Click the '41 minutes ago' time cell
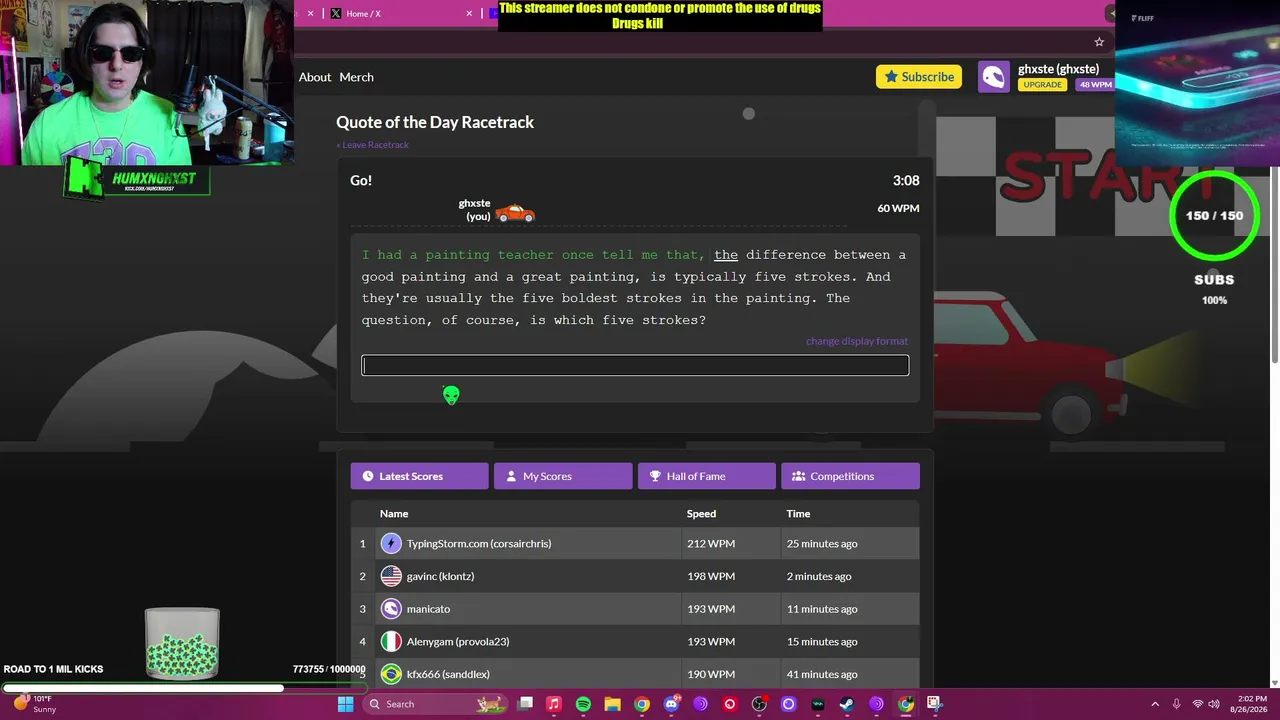The image size is (1280, 720). point(822,674)
